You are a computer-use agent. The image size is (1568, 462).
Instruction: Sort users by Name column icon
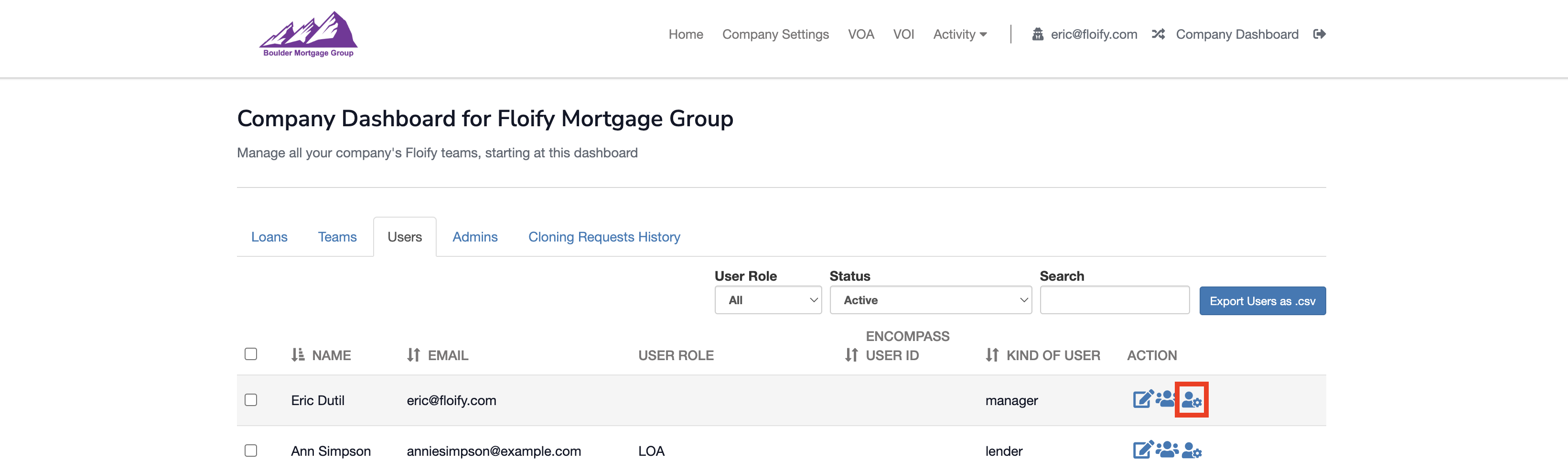point(298,355)
